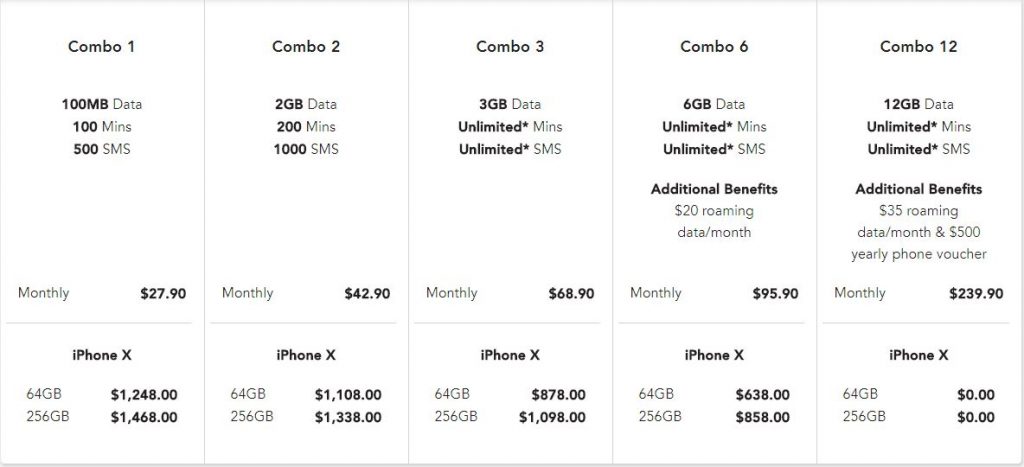This screenshot has height=467, width=1024.
Task: Click the 12GB Data allowance text
Action: 918,104
